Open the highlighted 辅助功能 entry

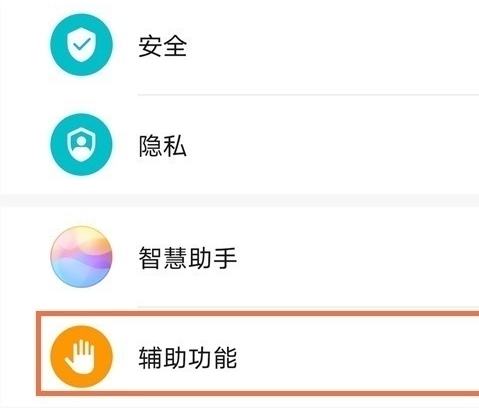[x=257, y=354]
